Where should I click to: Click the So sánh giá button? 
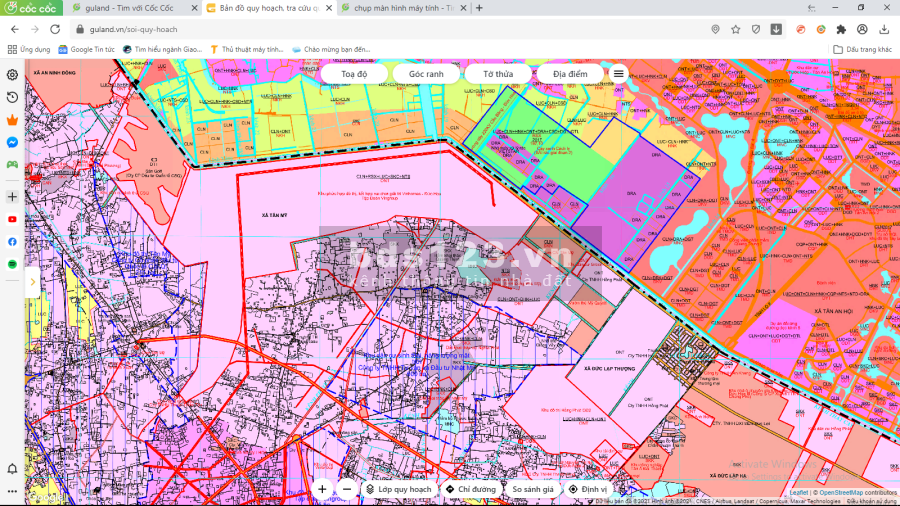click(533, 489)
